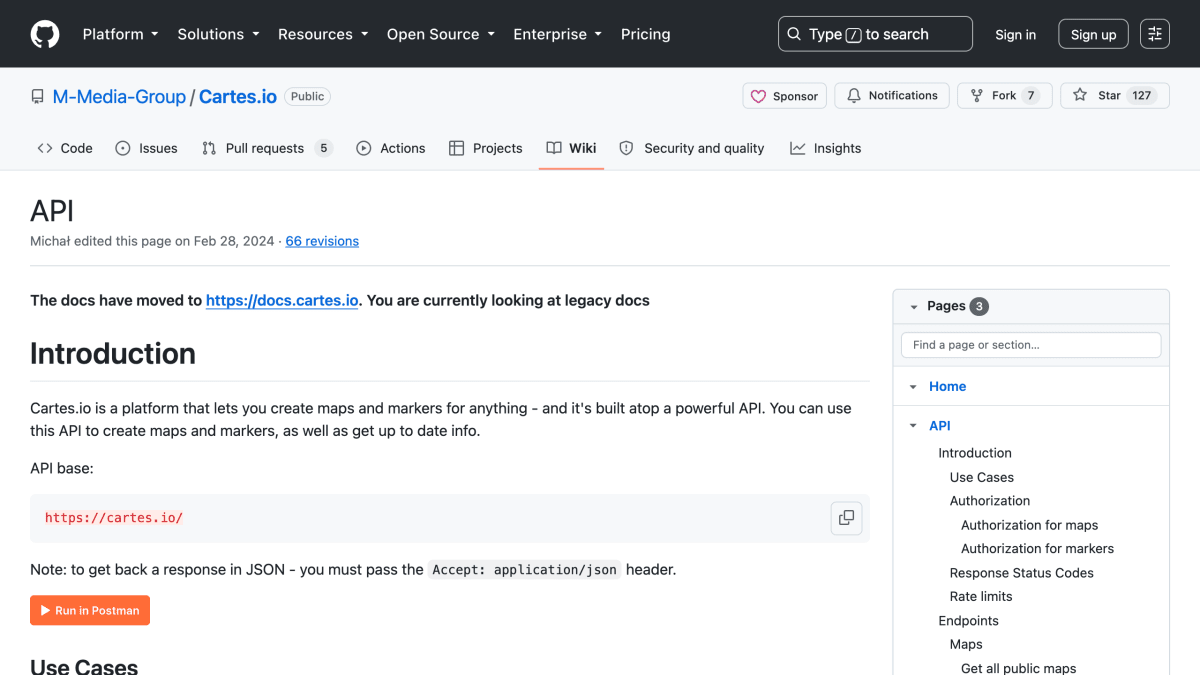The height and width of the screenshot is (675, 1200).
Task: Click the heart icon on Sponsor
Action: point(759,96)
